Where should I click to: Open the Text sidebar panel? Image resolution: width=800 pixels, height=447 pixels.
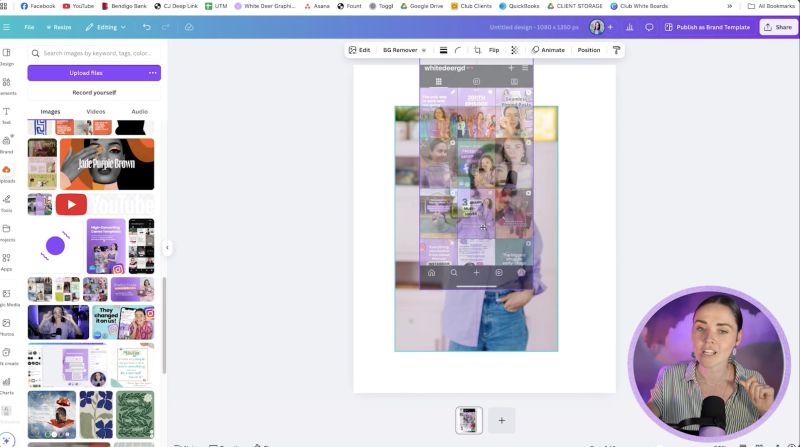click(7, 115)
